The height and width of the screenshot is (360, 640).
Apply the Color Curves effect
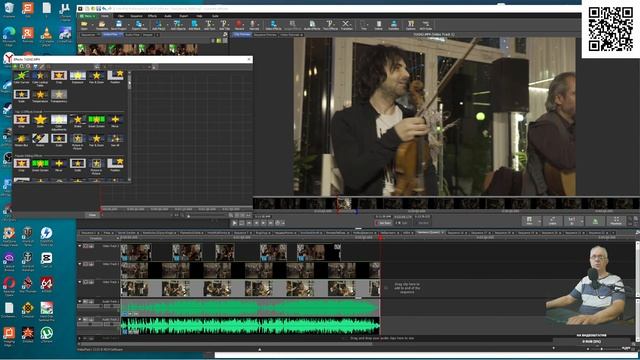[21, 76]
